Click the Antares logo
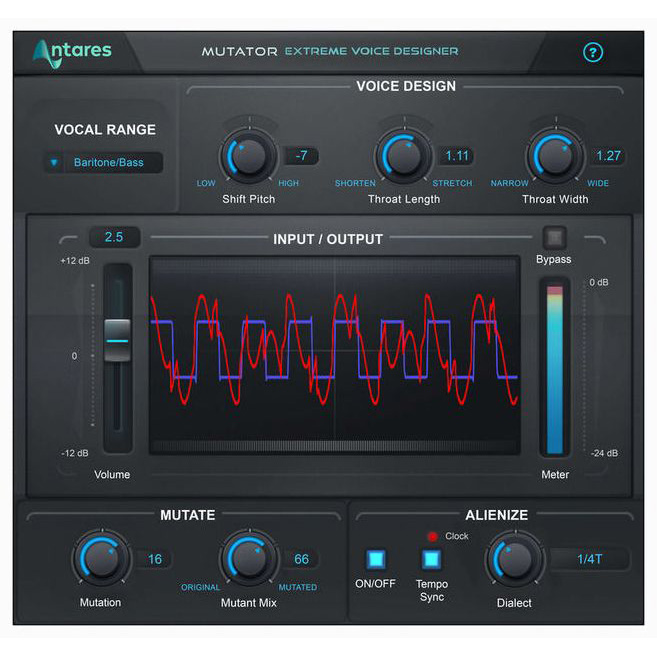 [72, 53]
